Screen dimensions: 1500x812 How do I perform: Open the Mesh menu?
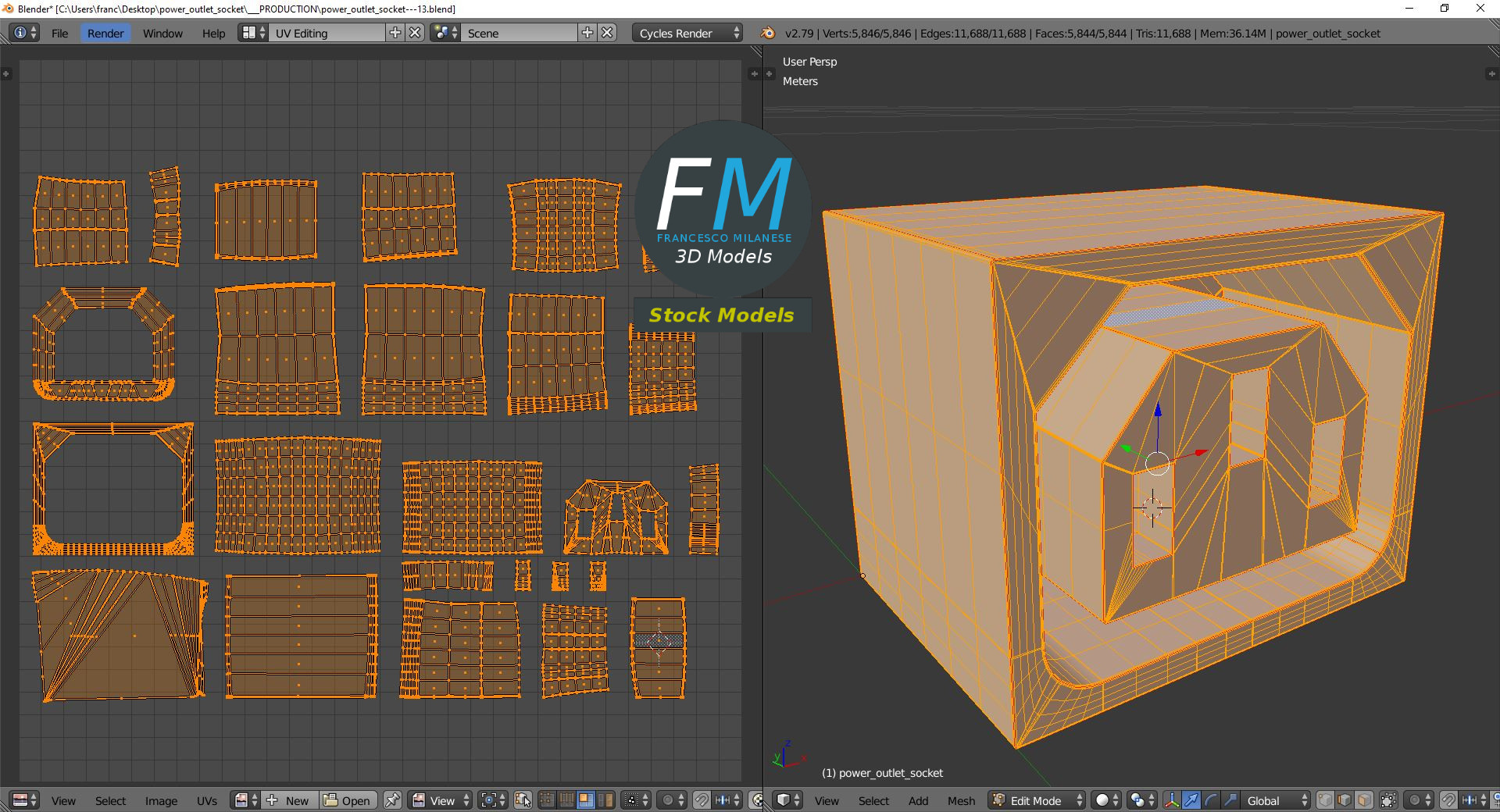tap(961, 800)
